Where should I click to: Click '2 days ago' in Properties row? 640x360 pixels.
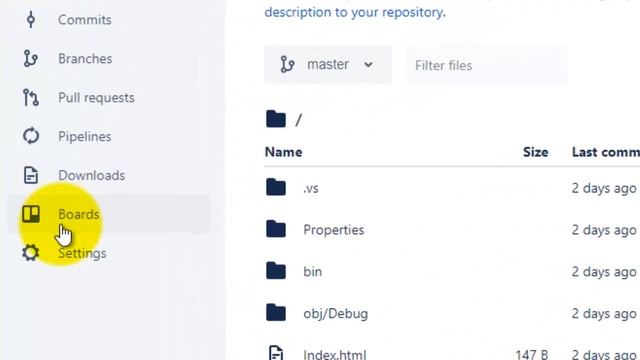pyautogui.click(x=604, y=230)
